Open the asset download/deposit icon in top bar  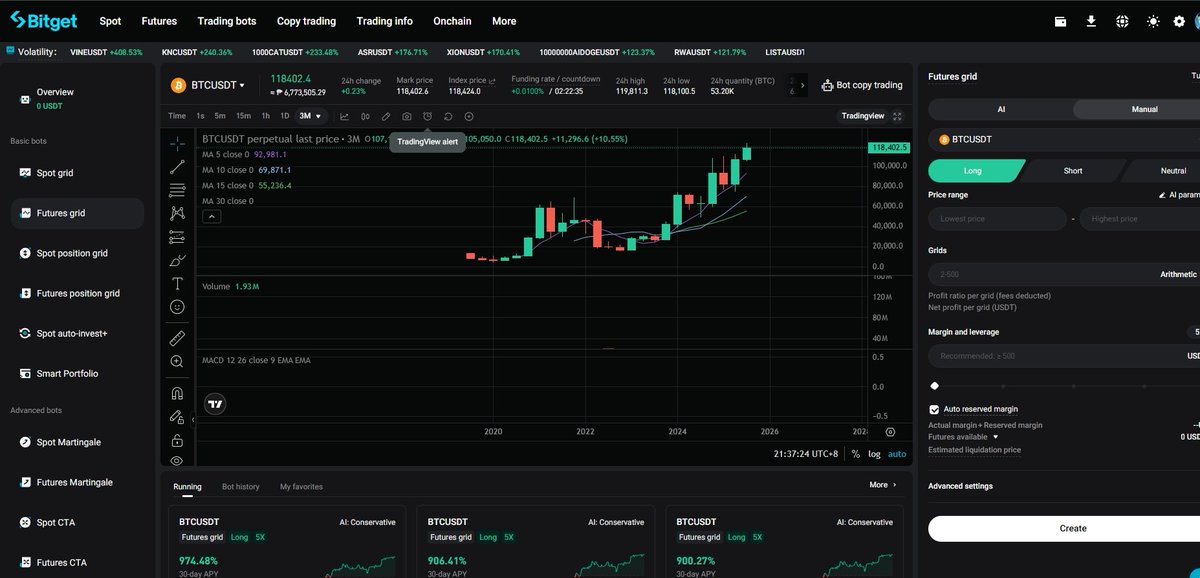tap(1091, 20)
